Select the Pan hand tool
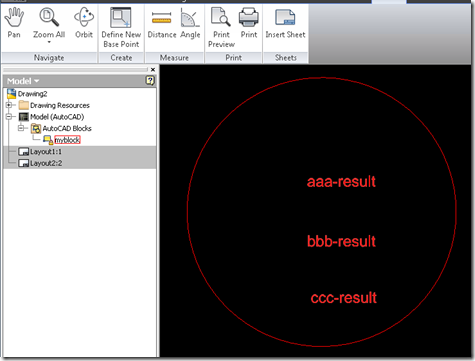This screenshot has height=361, width=475. pos(14,23)
